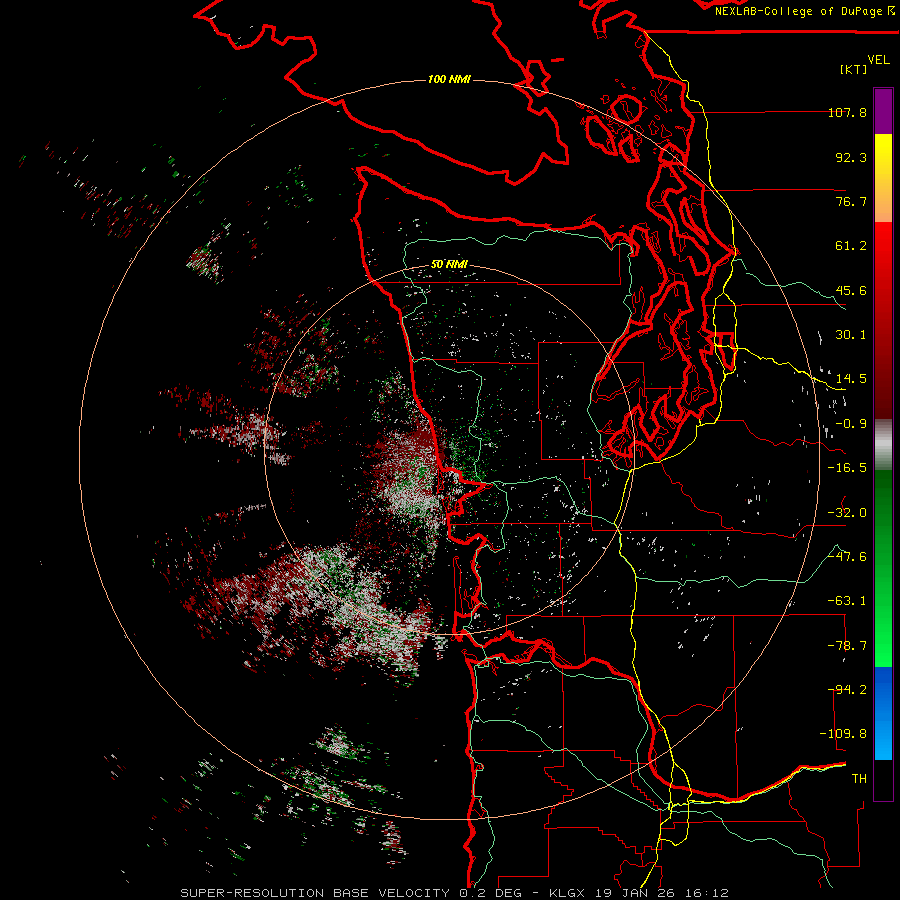The image size is (900, 900).
Task: Click the bright green segment of color bar
Action: [883, 568]
